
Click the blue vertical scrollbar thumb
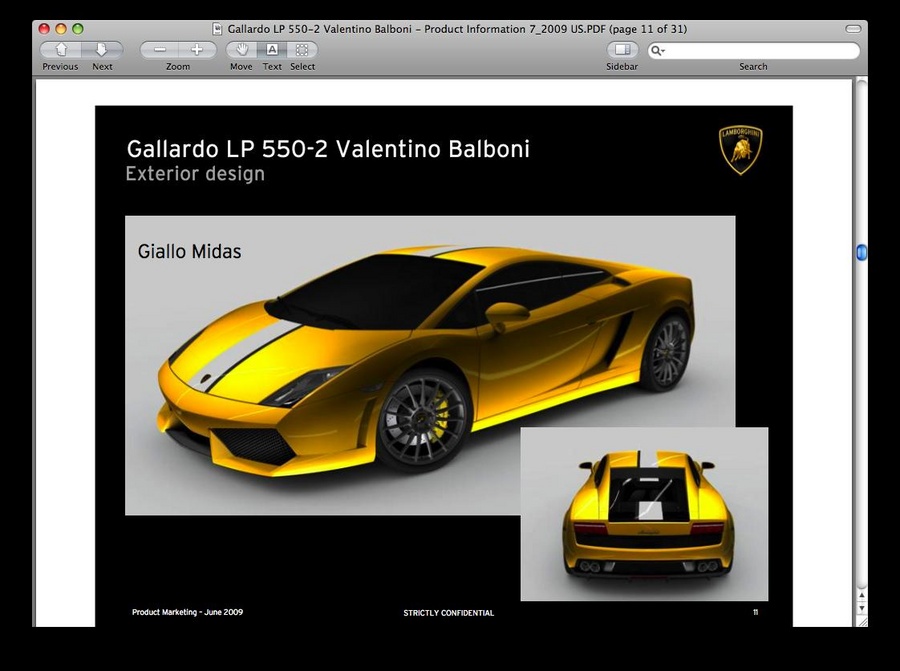pyautogui.click(x=861, y=253)
